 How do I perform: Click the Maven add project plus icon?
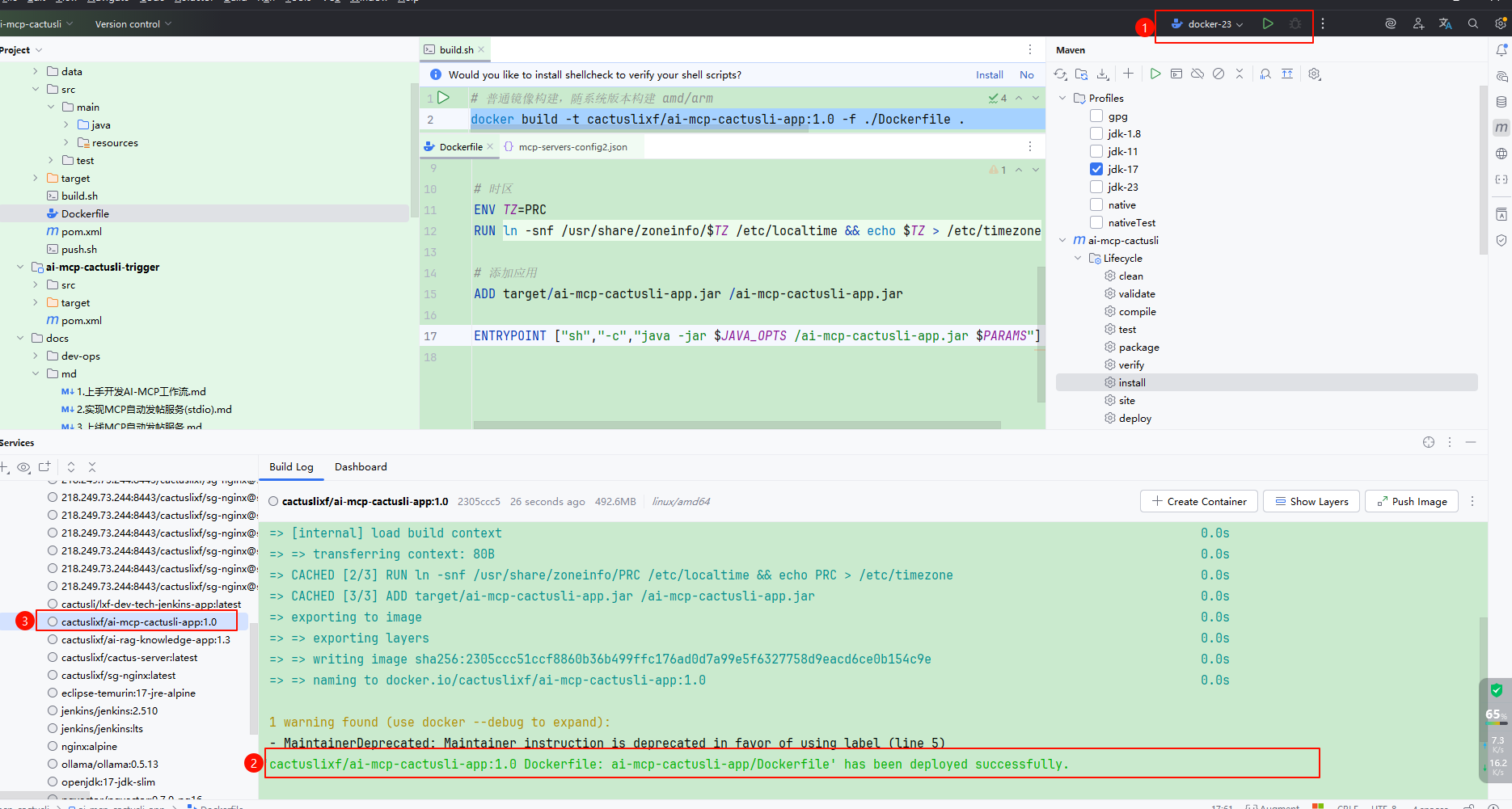coord(1128,74)
